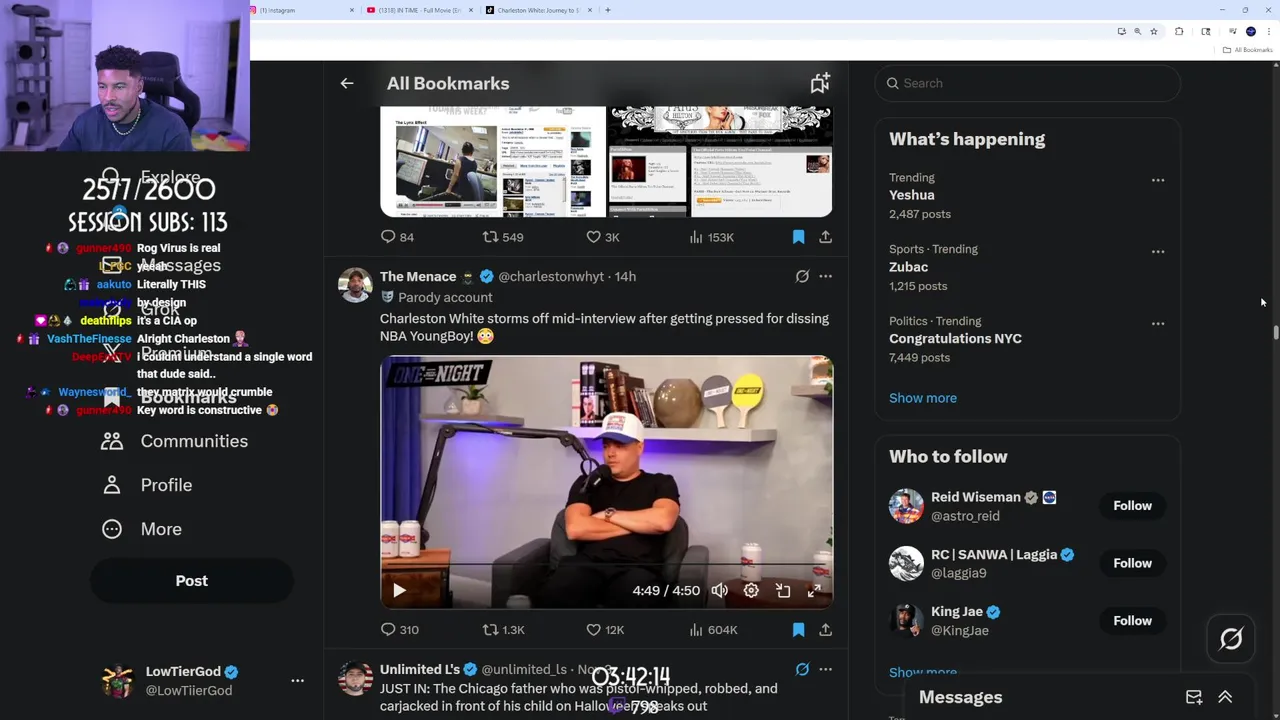The width and height of the screenshot is (1280, 720).
Task: Reply to the post with 84 replies
Action: tap(397, 237)
